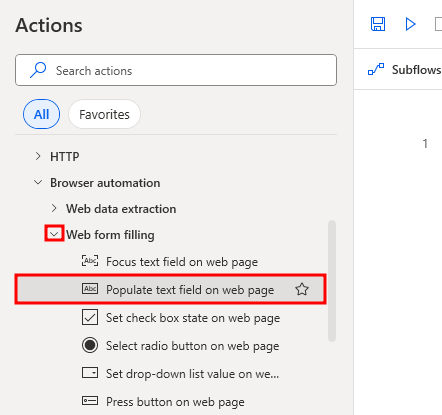
Task: Select line number 1 in the workspace
Action: (x=425, y=144)
